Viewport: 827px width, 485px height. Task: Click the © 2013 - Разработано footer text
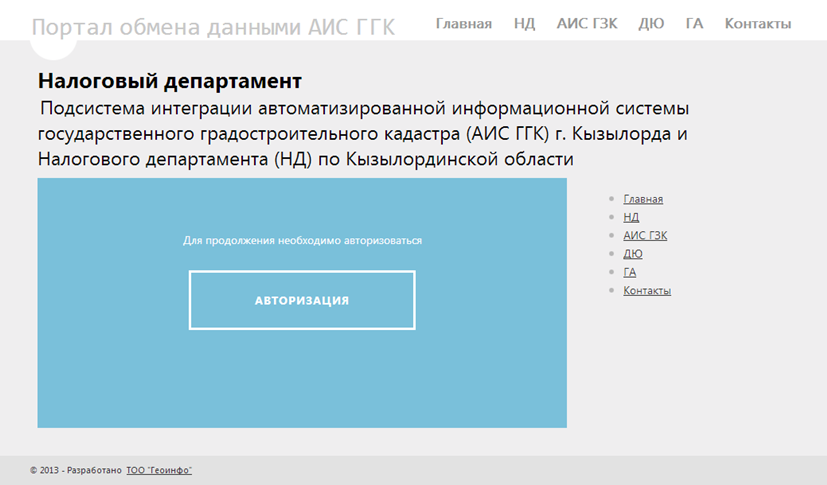point(75,470)
